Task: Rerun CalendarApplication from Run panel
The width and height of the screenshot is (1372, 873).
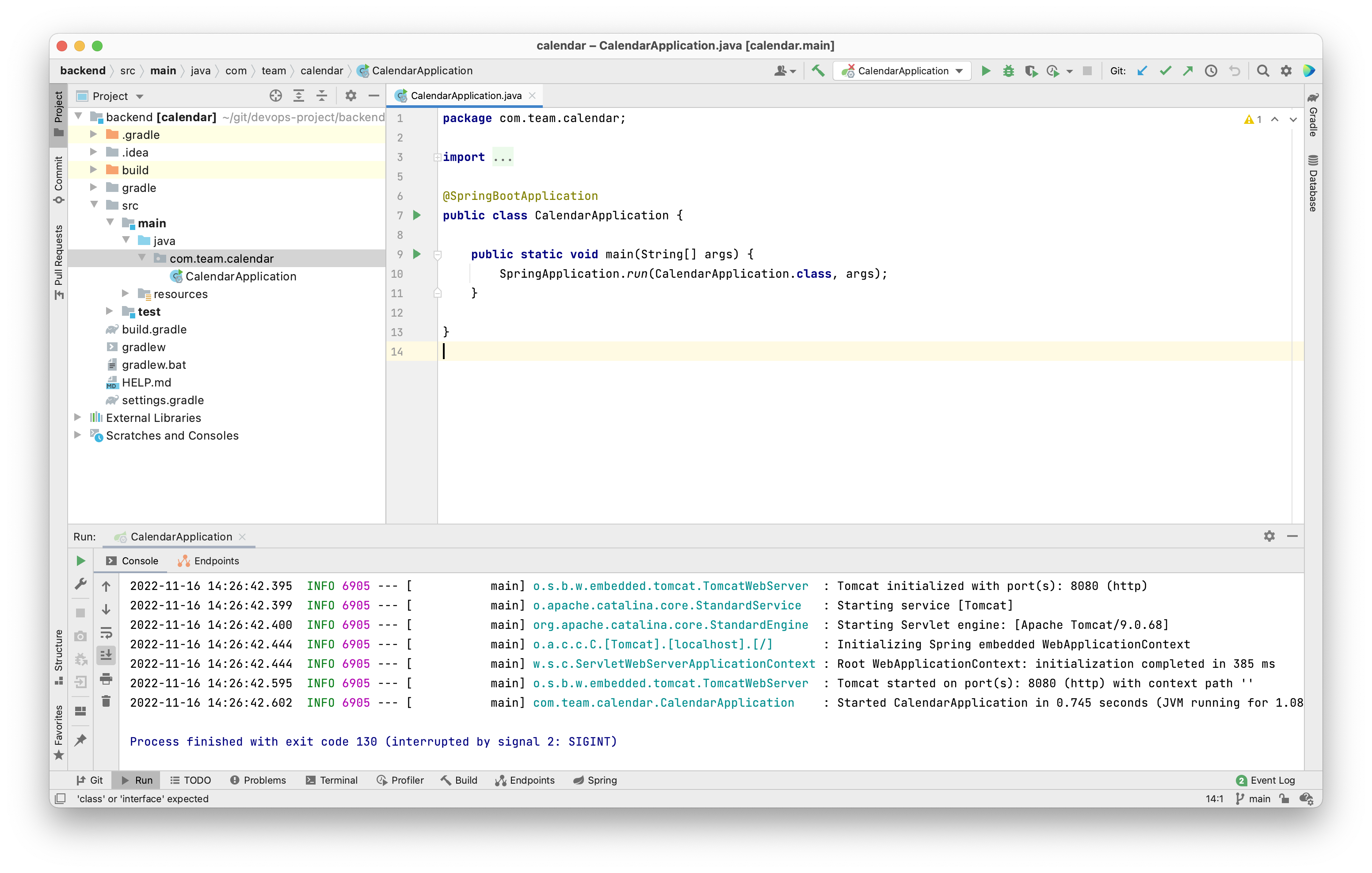Action: 81,561
